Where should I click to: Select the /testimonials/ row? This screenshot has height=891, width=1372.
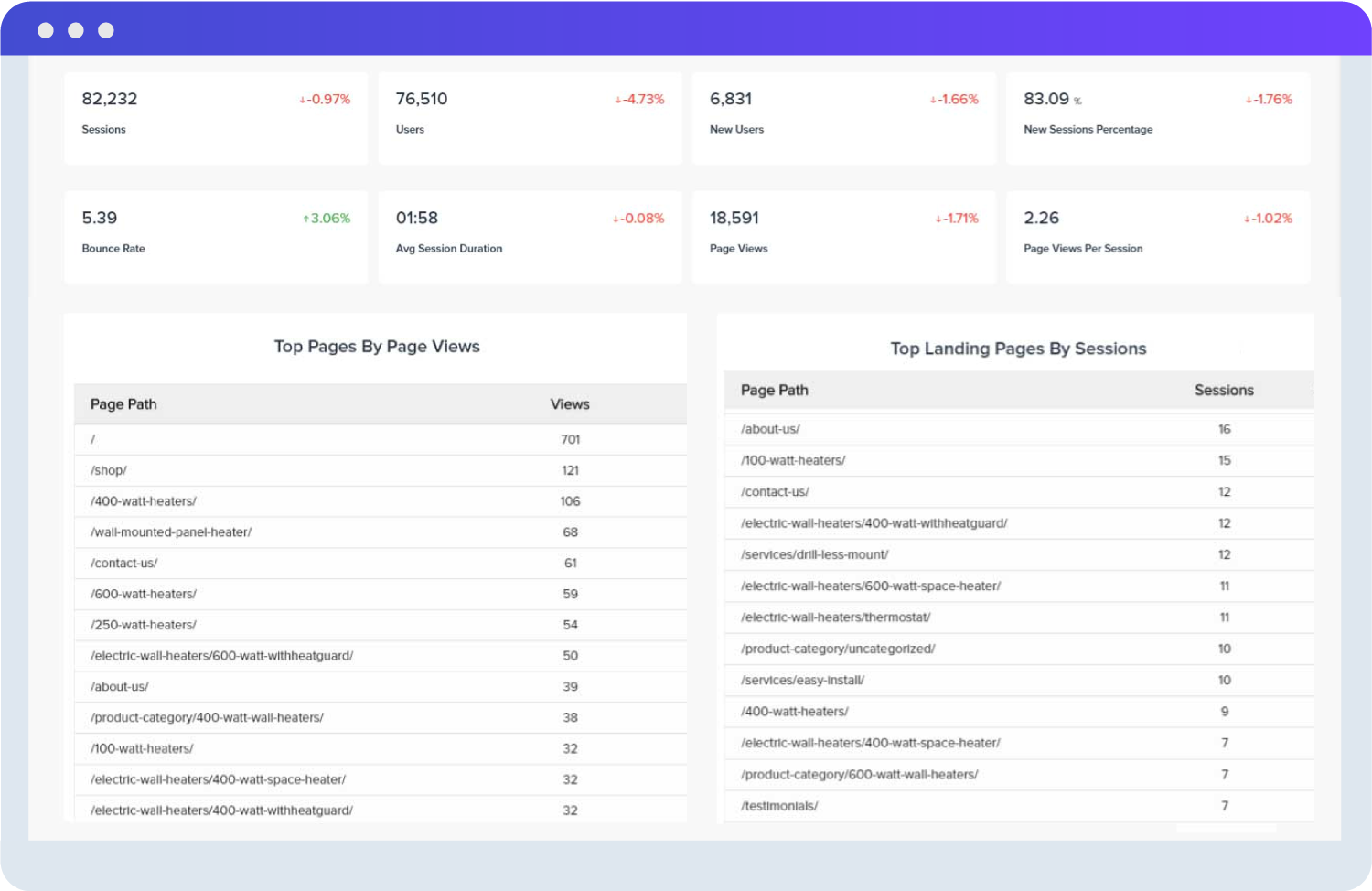pos(1019,806)
